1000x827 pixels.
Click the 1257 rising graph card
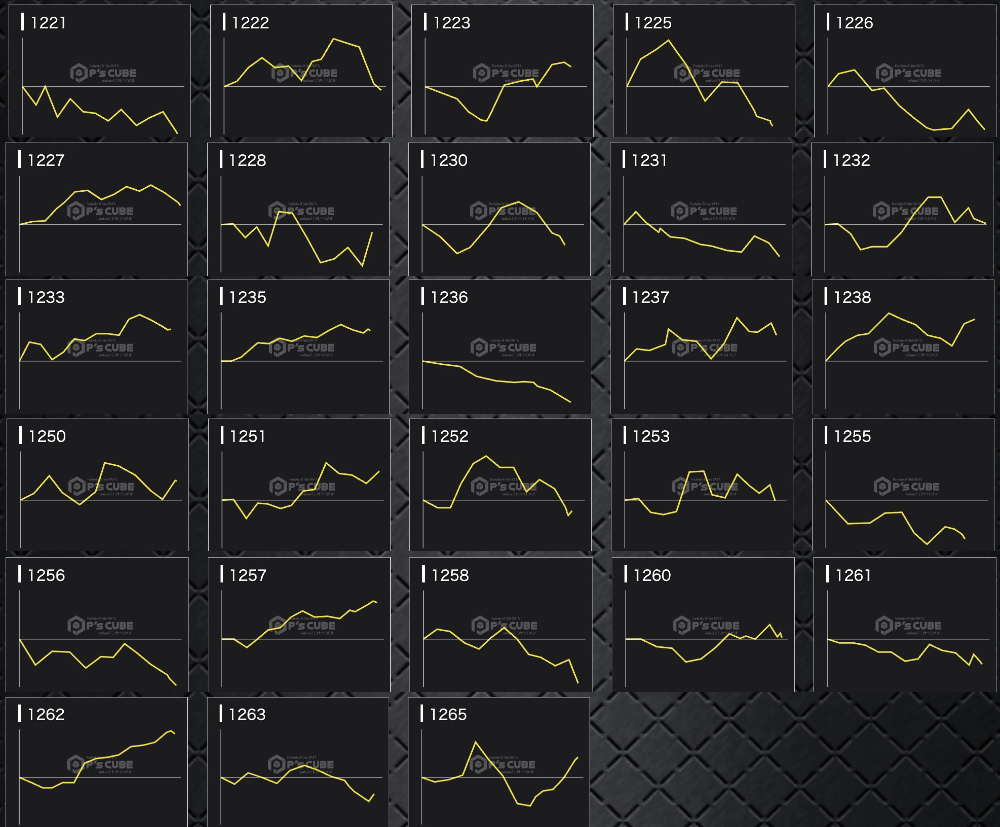[x=299, y=623]
